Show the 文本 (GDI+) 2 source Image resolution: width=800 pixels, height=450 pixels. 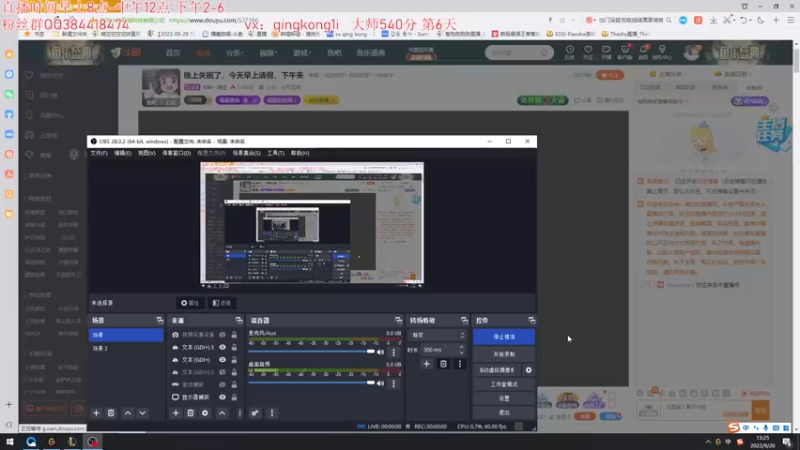(222, 372)
